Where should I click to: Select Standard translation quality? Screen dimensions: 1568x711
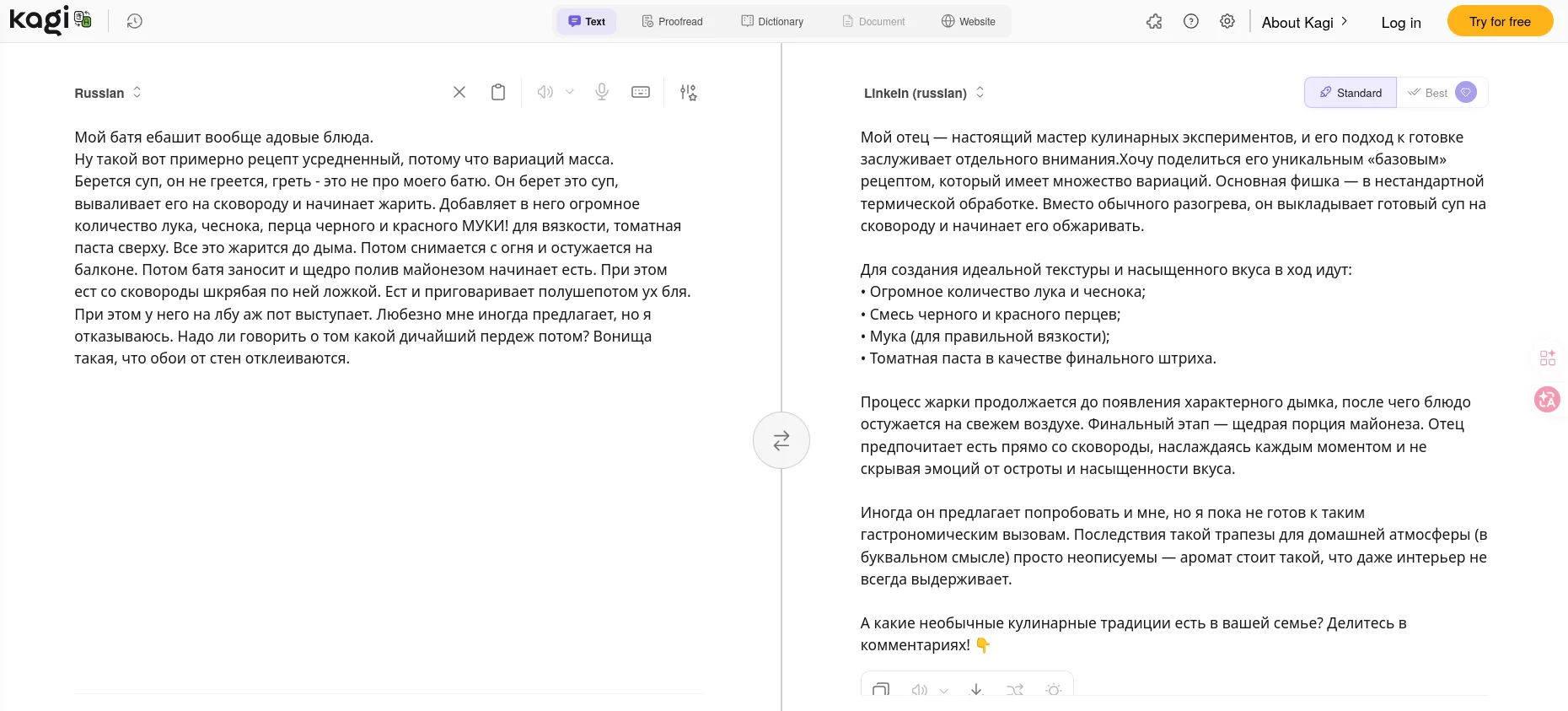tap(1351, 93)
